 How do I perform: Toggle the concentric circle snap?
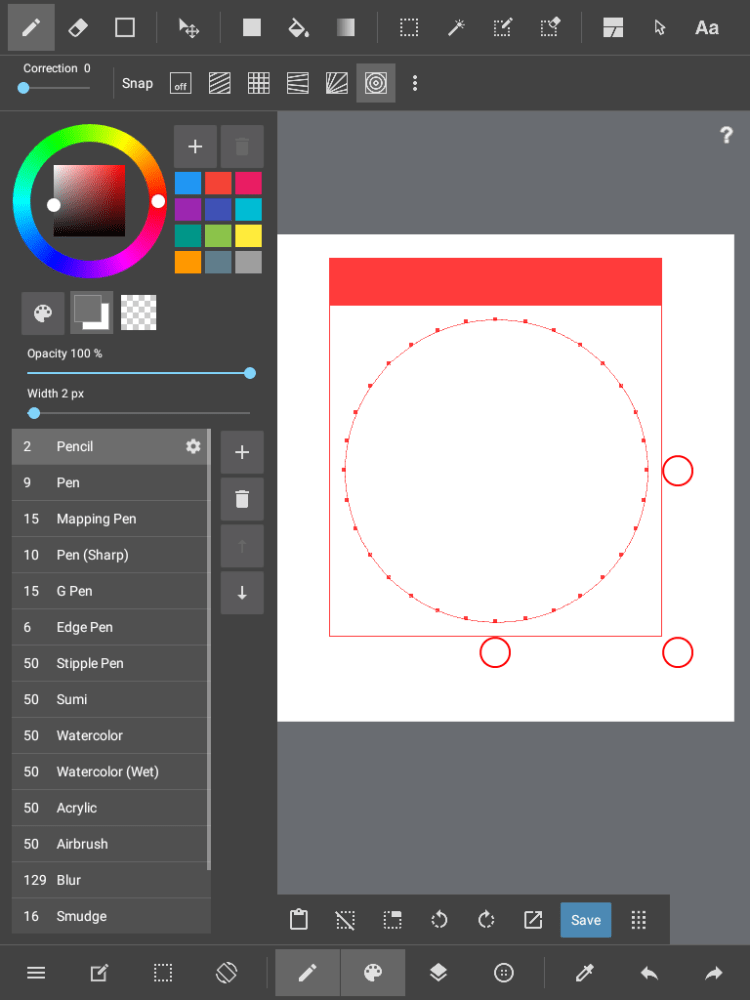(375, 83)
